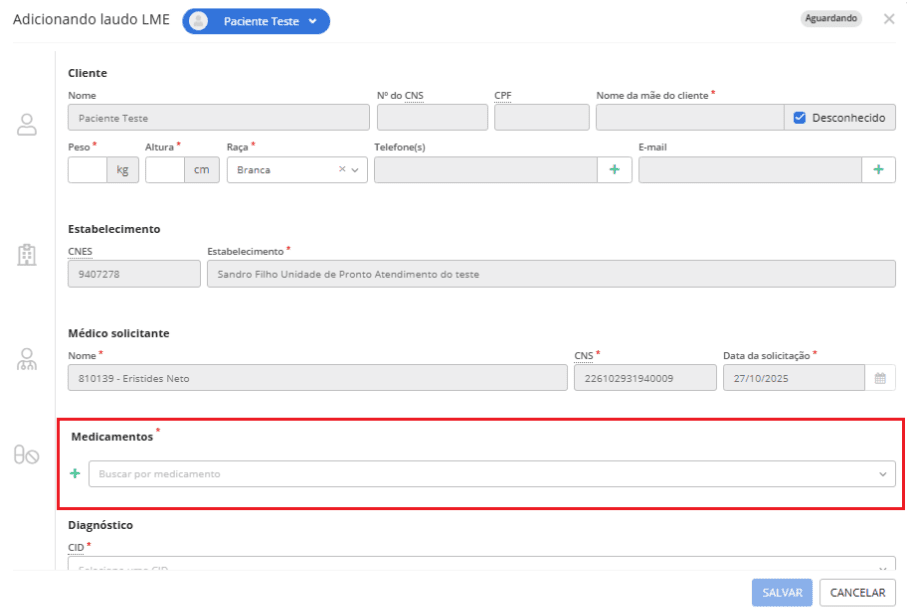Clear the selected Raça value Branca
Screen dimensions: 919x611
[x=342, y=170]
